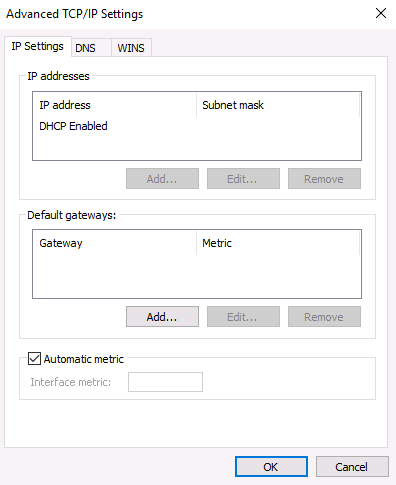396x485 pixels.
Task: Click Remove under IP addresses
Action: (324, 179)
